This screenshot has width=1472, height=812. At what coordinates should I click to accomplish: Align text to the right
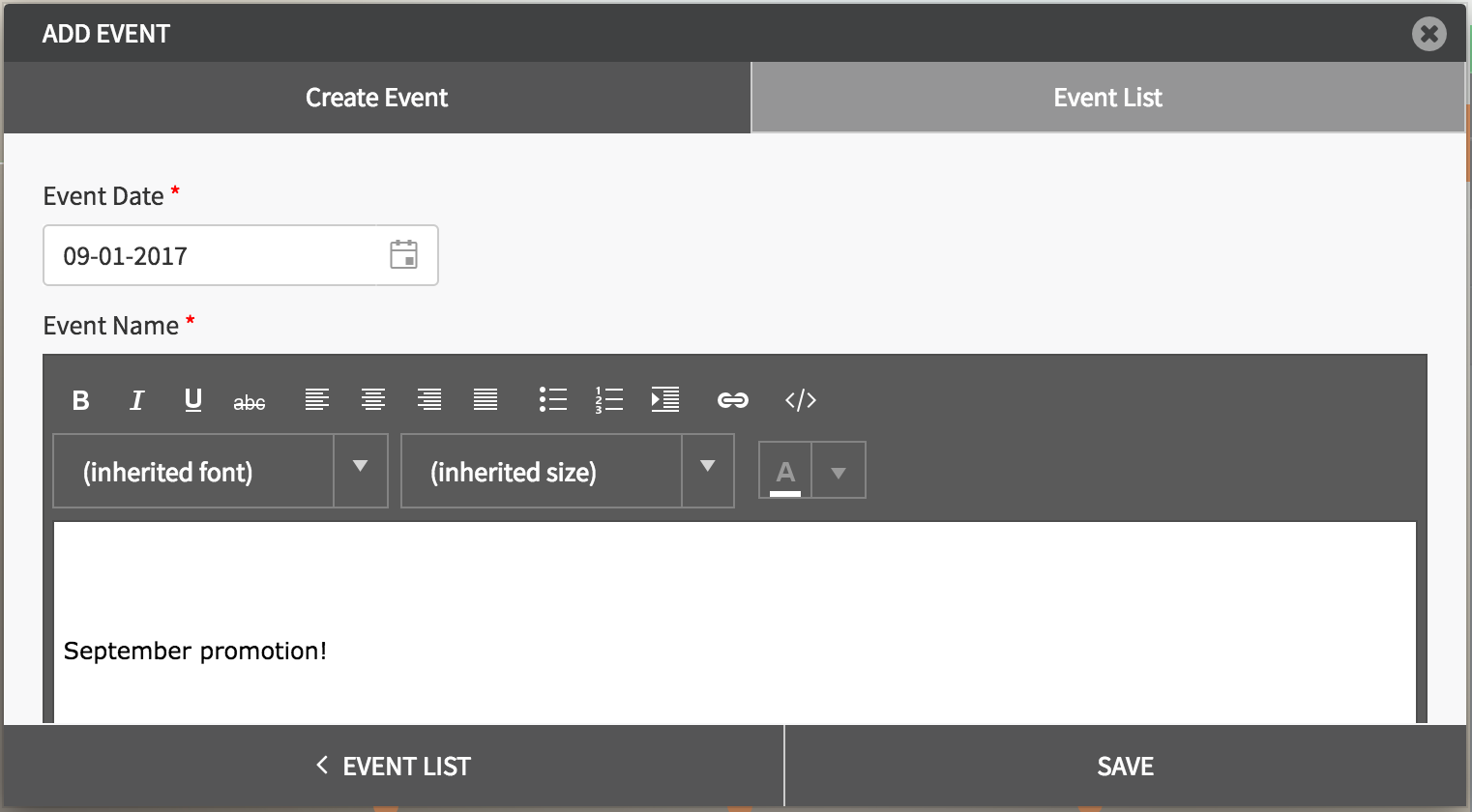pyautogui.click(x=429, y=399)
